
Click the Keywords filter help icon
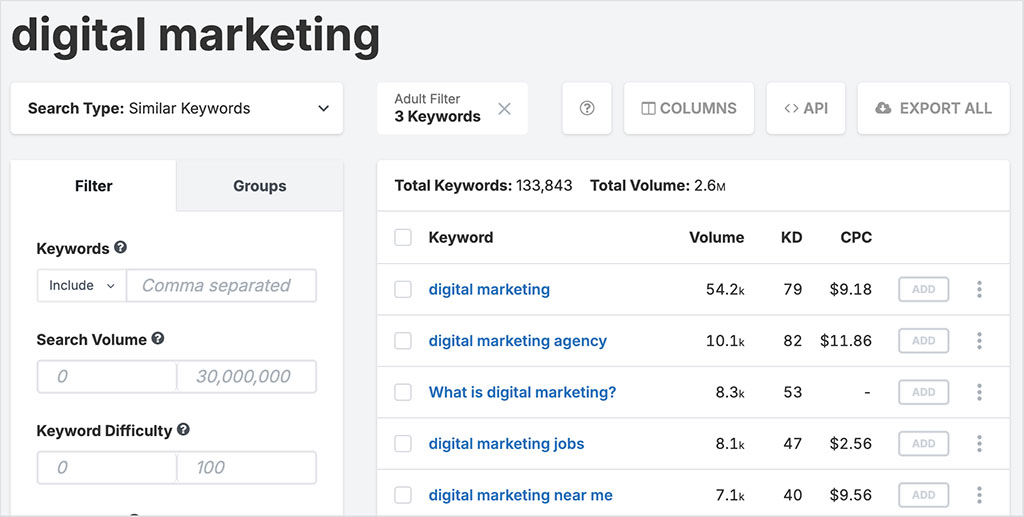121,247
